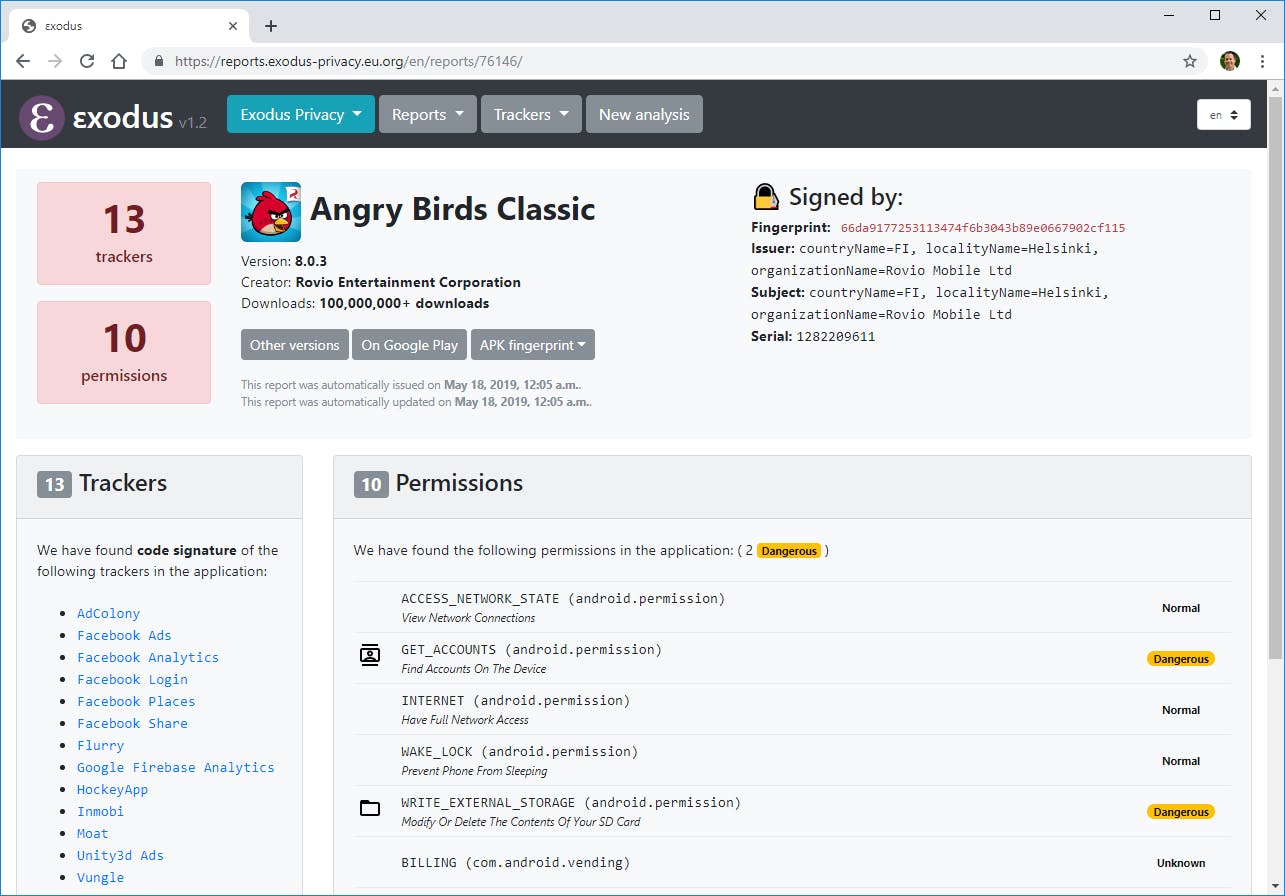Click the WRITE_EXTERNAL_STORAGE folder icon

[370, 808]
